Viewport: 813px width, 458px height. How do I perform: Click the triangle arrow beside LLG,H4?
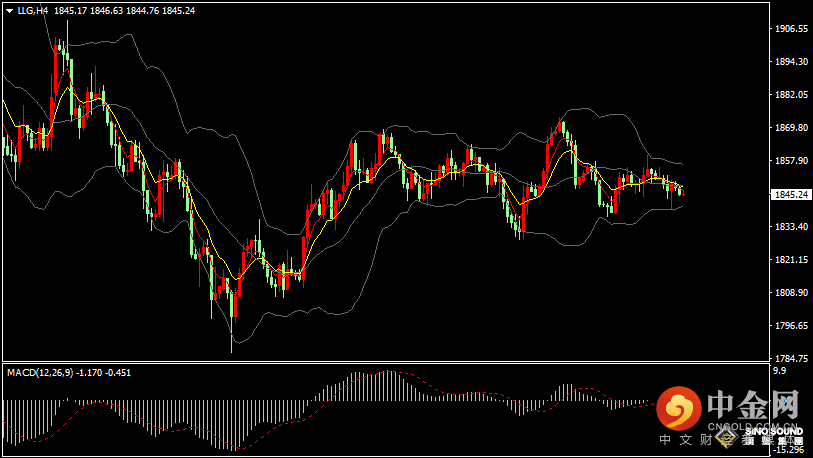(x=9, y=11)
